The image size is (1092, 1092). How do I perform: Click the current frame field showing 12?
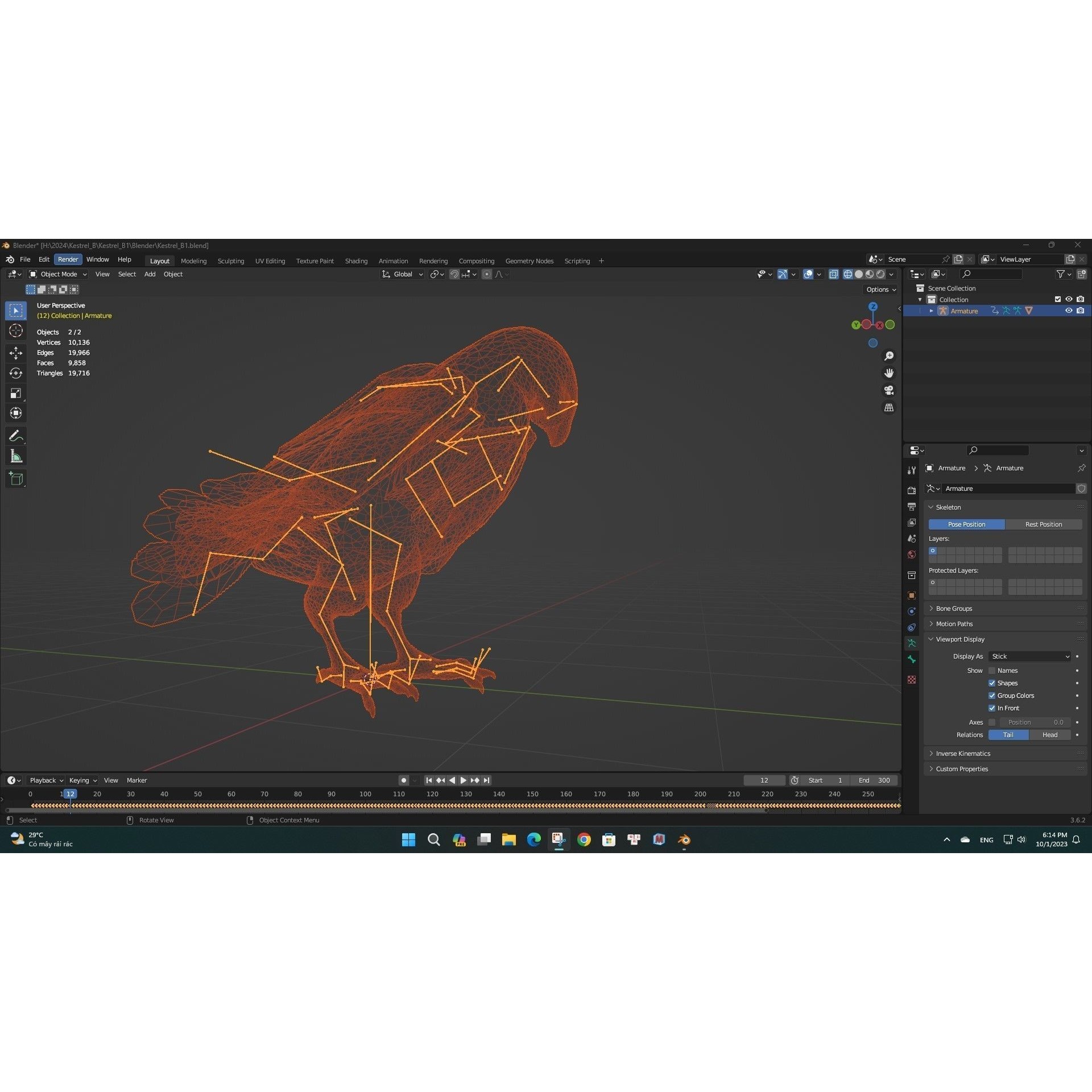764,780
